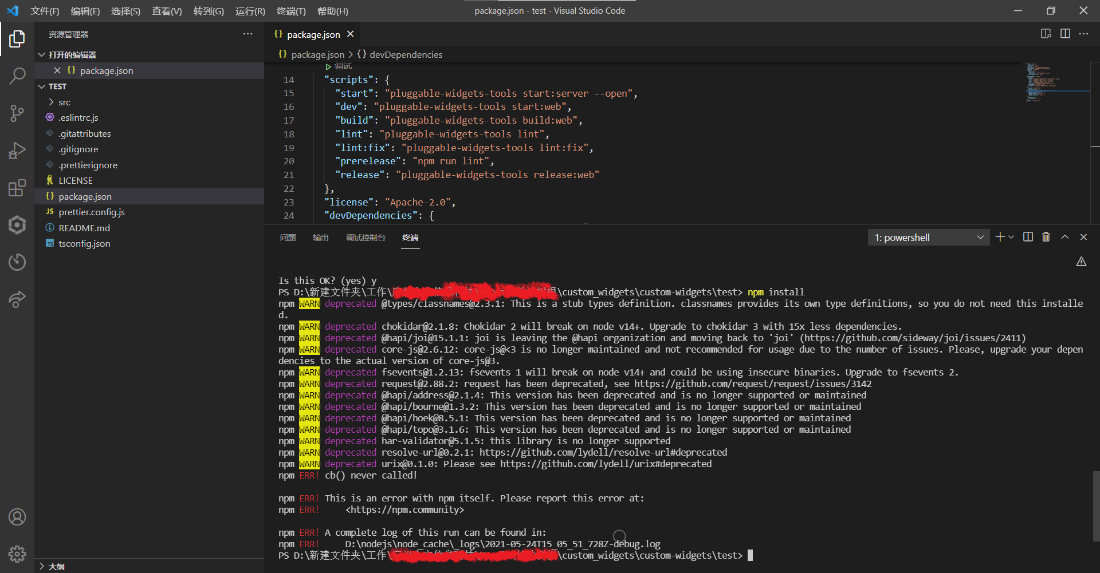Click the terminal prompt input area
Screen dimensions: 1100x573
click(751, 555)
